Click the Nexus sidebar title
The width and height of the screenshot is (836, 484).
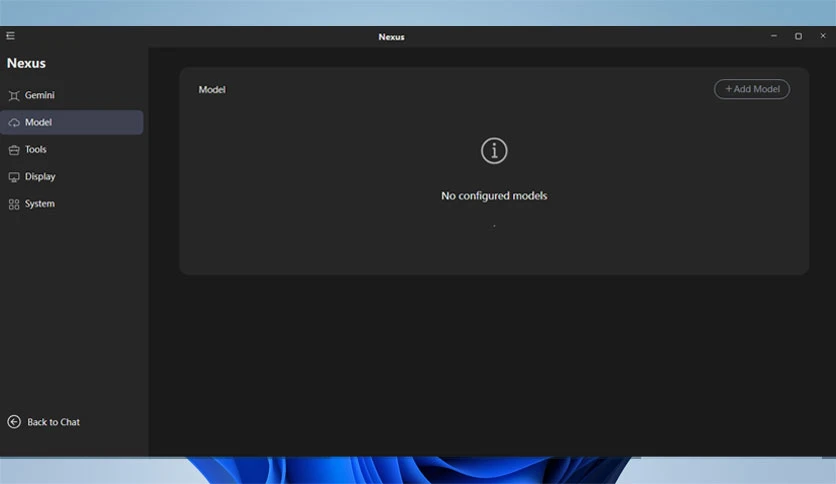(26, 63)
